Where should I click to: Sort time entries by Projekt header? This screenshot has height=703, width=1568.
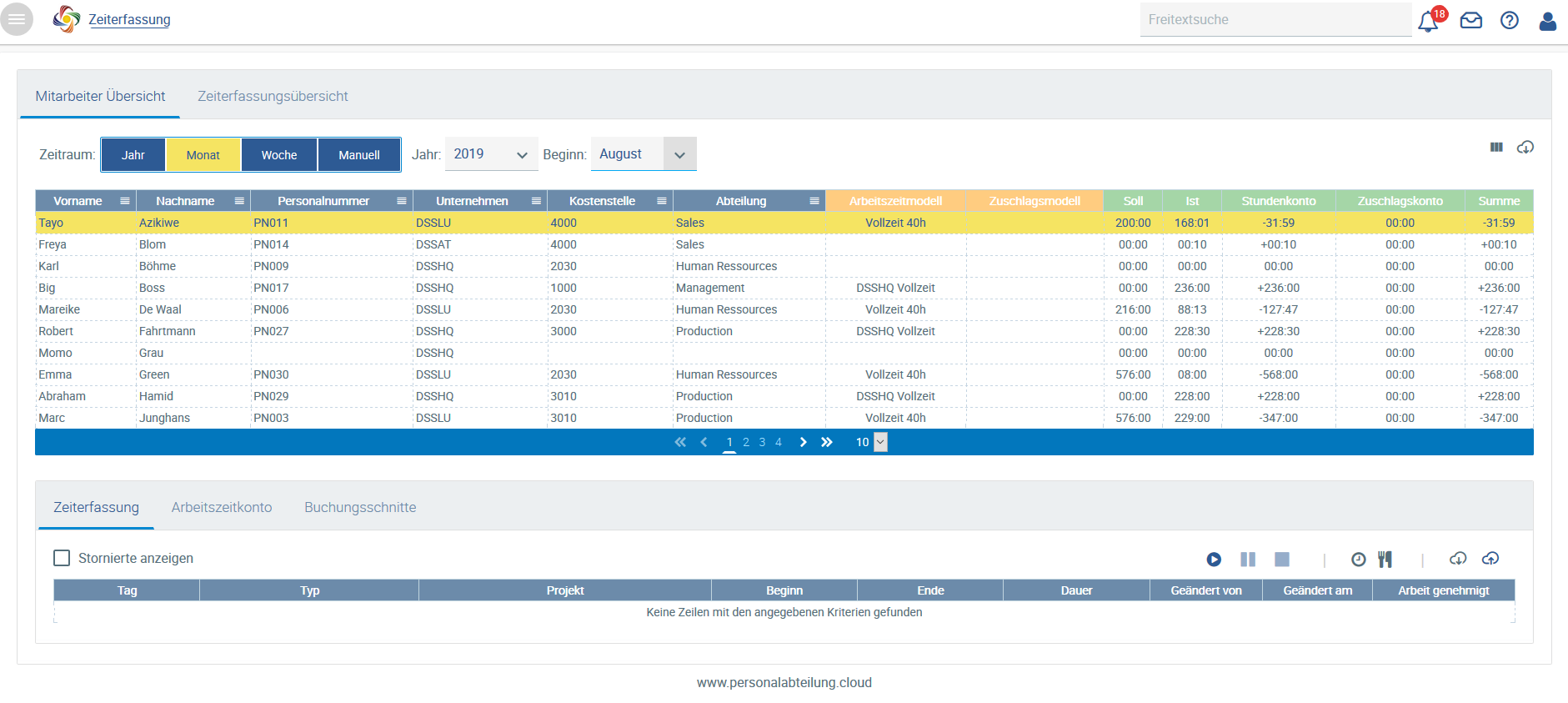click(x=565, y=590)
